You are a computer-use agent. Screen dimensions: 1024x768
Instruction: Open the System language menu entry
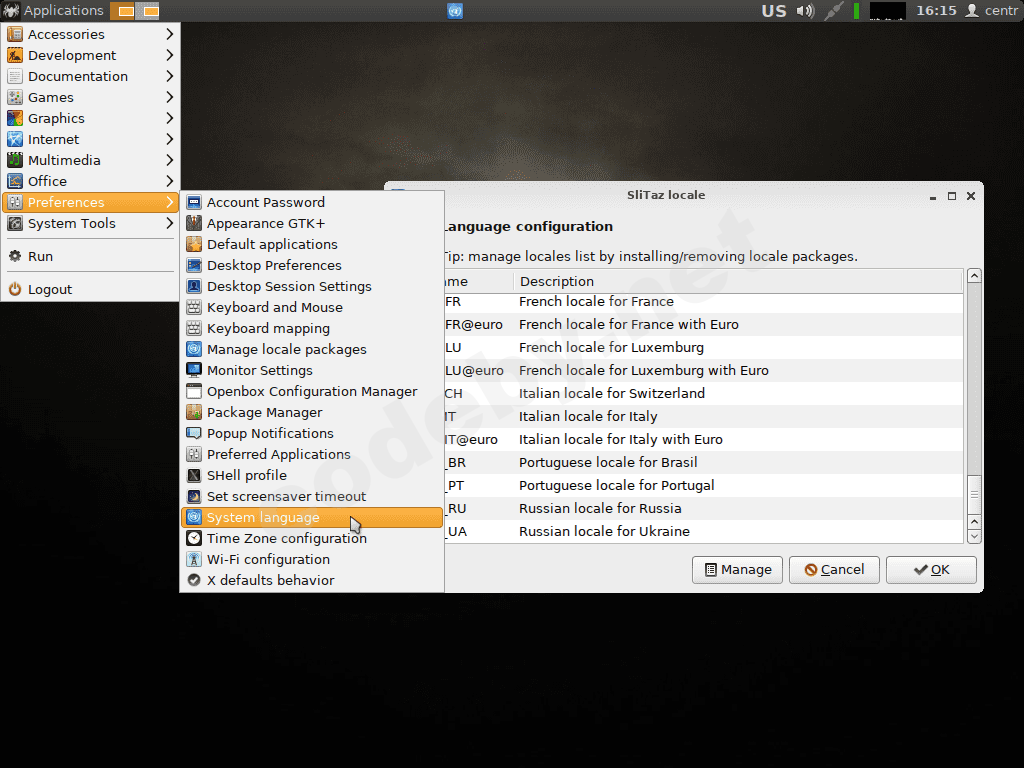312,517
